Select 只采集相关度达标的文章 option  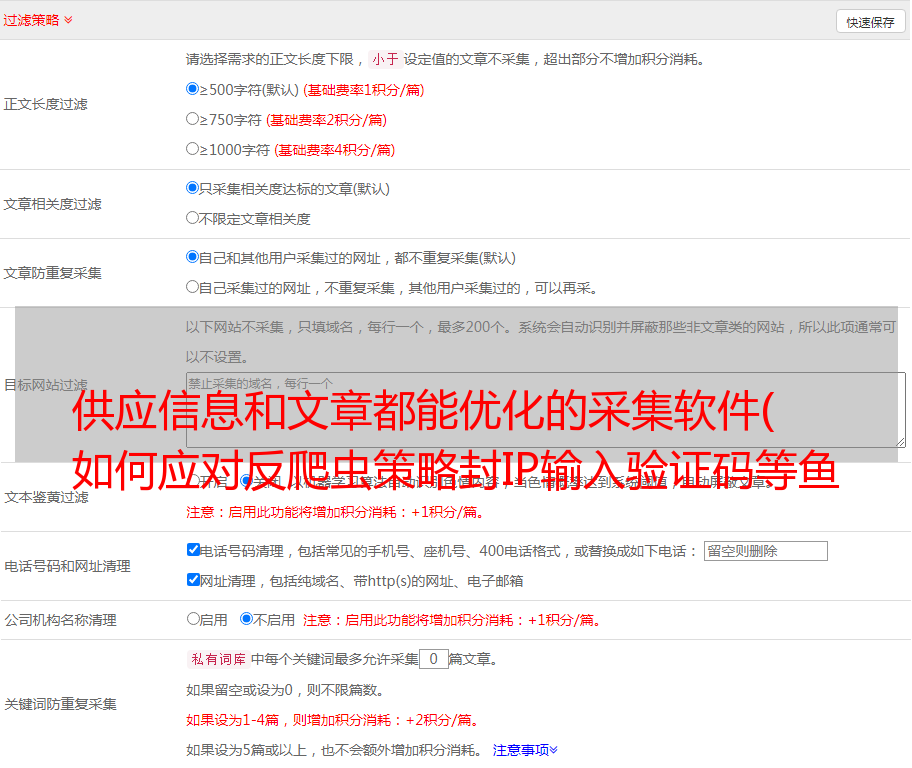point(193,188)
